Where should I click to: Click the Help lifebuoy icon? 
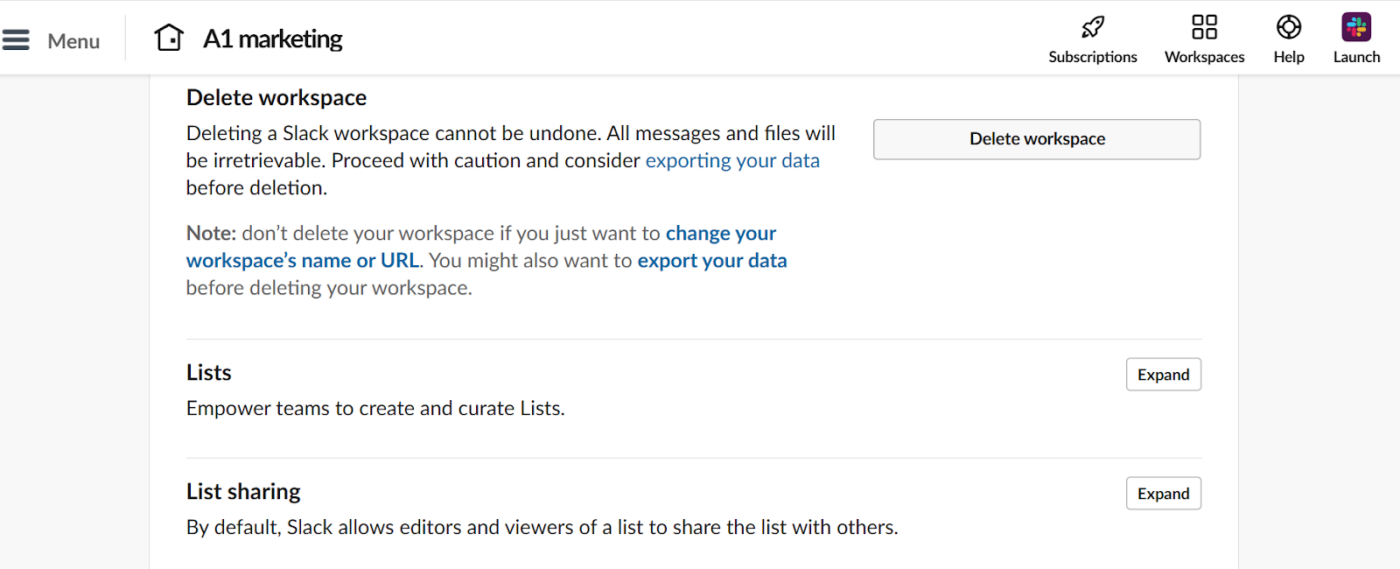pyautogui.click(x=1288, y=27)
